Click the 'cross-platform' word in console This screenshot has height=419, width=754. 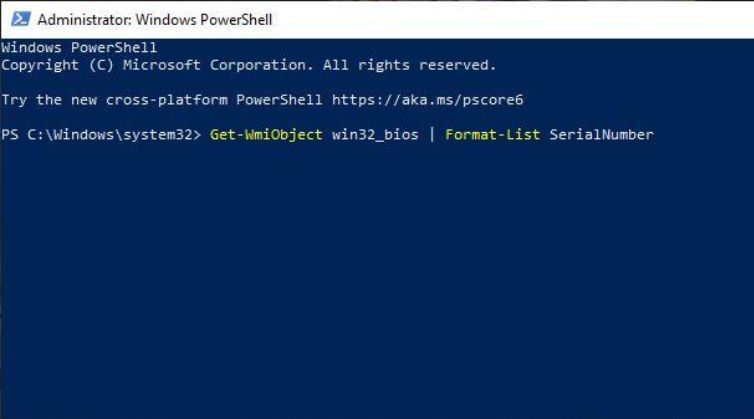[x=166, y=100]
